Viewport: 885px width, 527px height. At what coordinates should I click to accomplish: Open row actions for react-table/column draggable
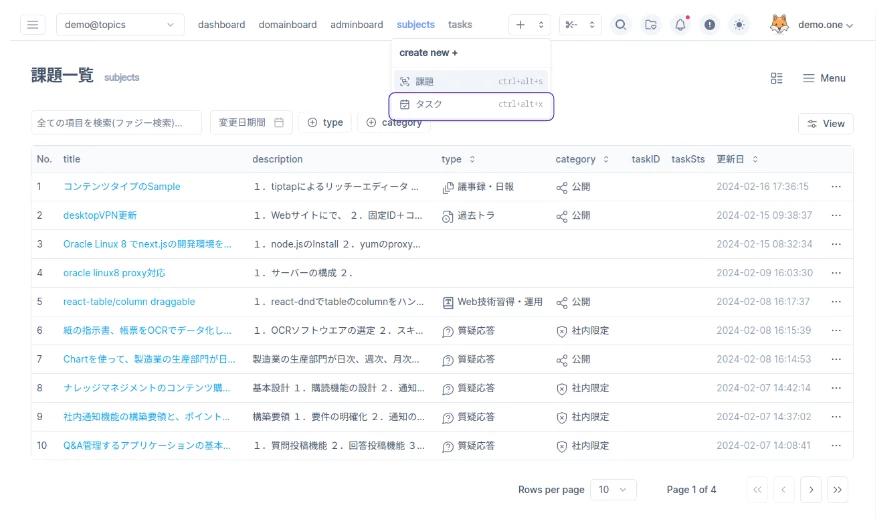click(836, 302)
